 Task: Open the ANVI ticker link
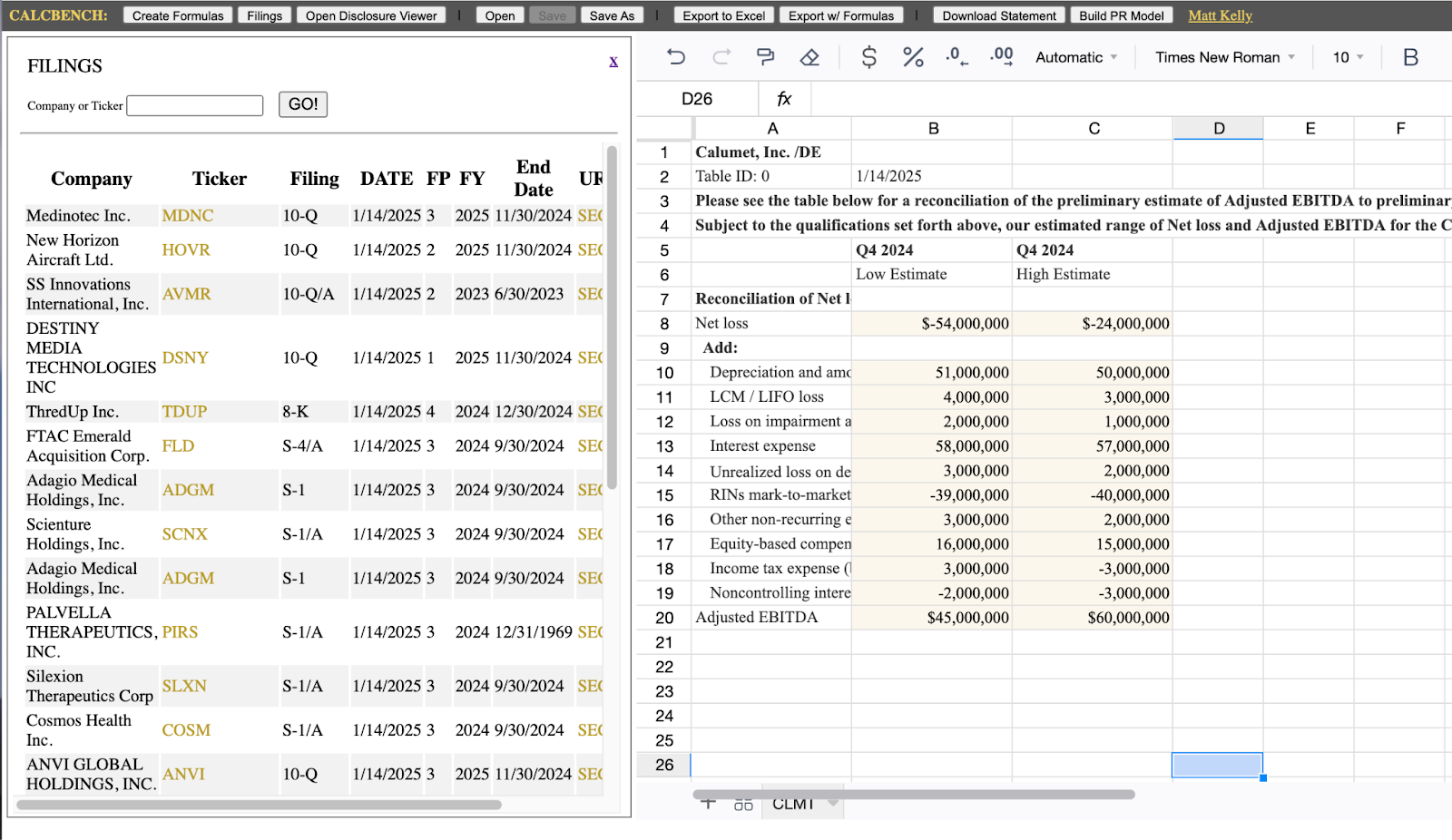tap(183, 775)
